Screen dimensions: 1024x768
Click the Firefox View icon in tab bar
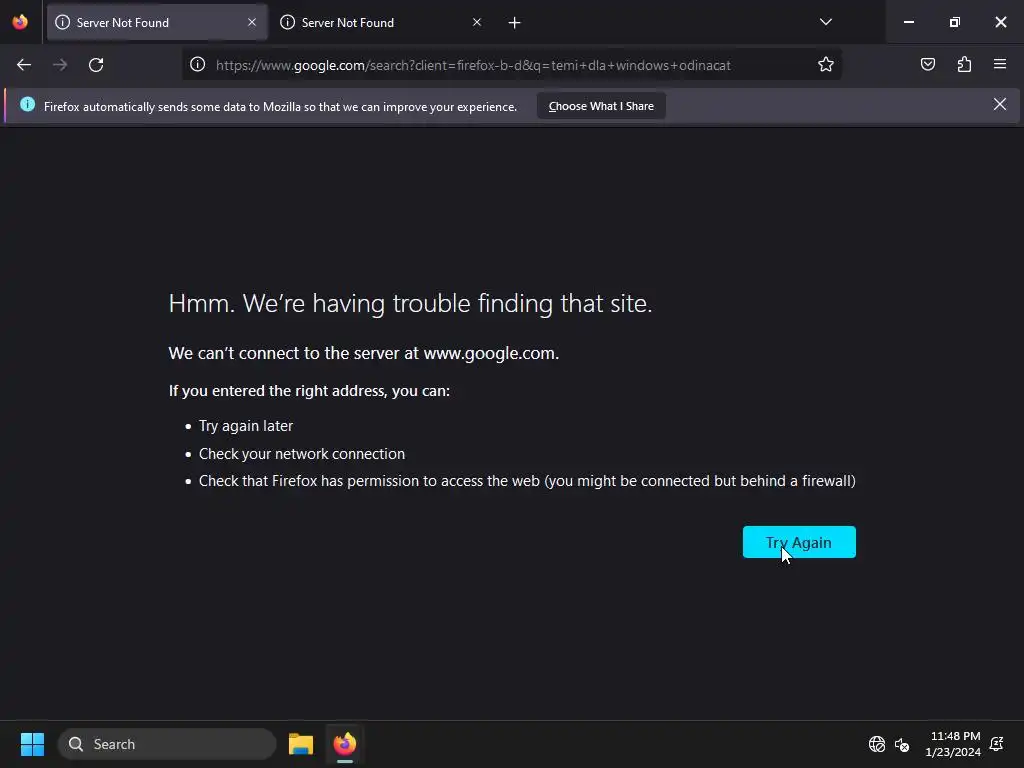[x=20, y=22]
